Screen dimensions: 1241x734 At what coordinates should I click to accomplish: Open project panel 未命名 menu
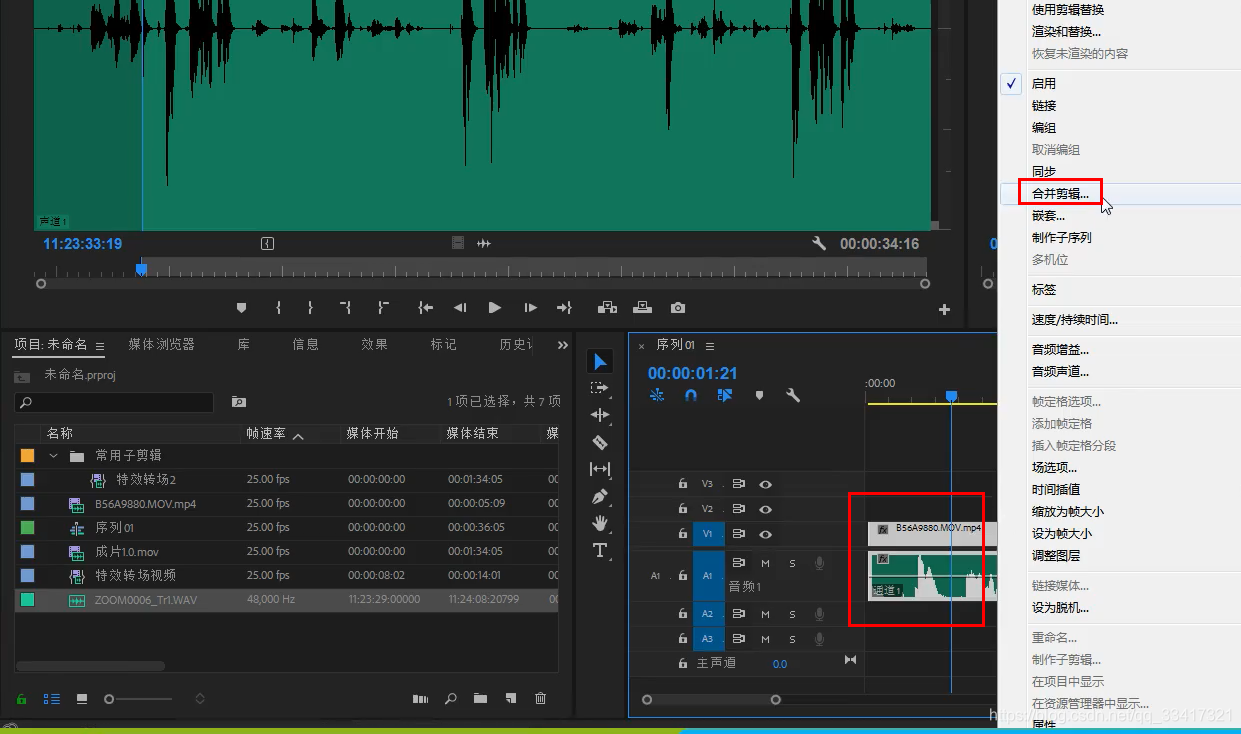(x=100, y=346)
